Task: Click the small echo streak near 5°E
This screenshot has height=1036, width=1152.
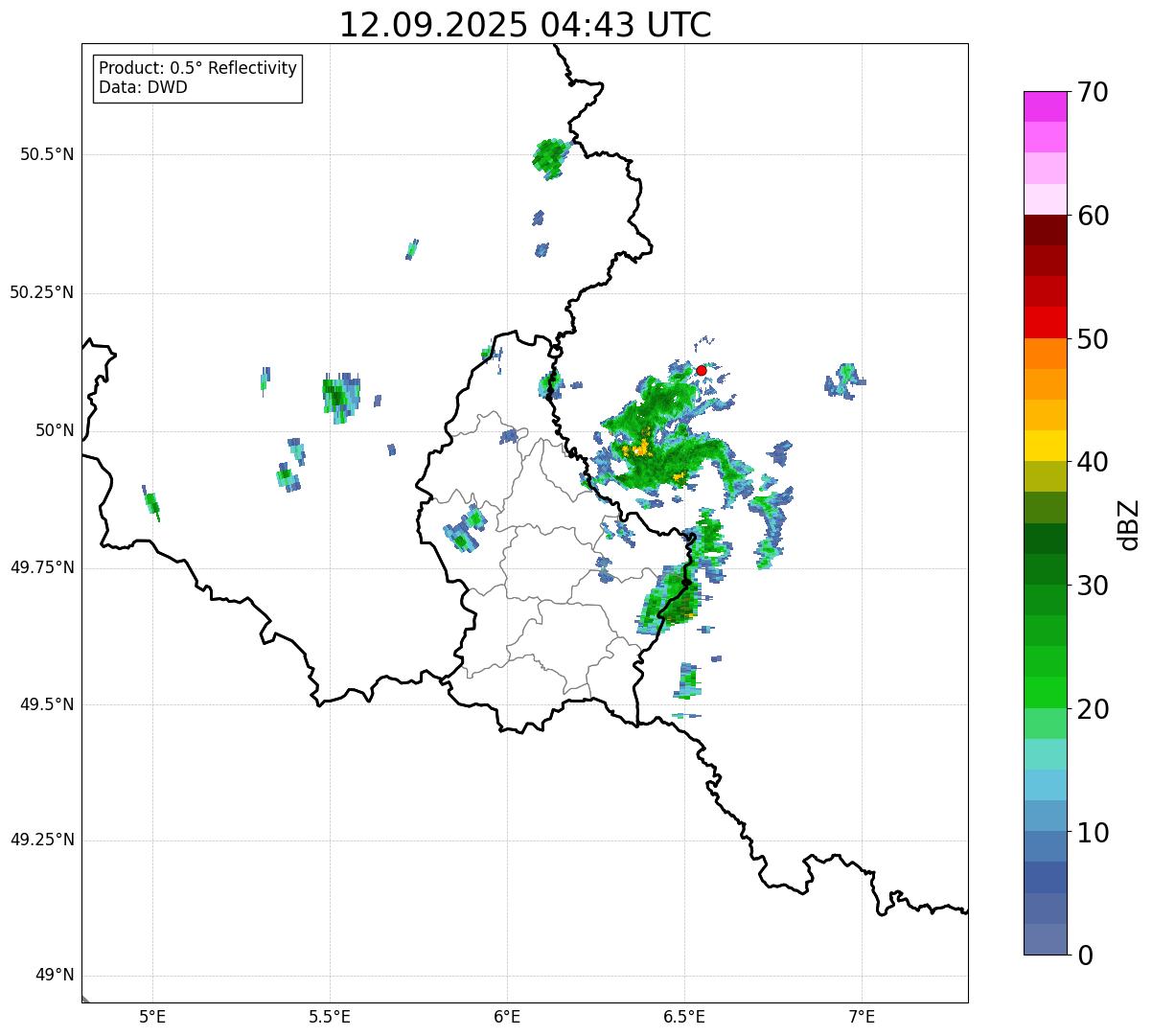Action: point(150,503)
